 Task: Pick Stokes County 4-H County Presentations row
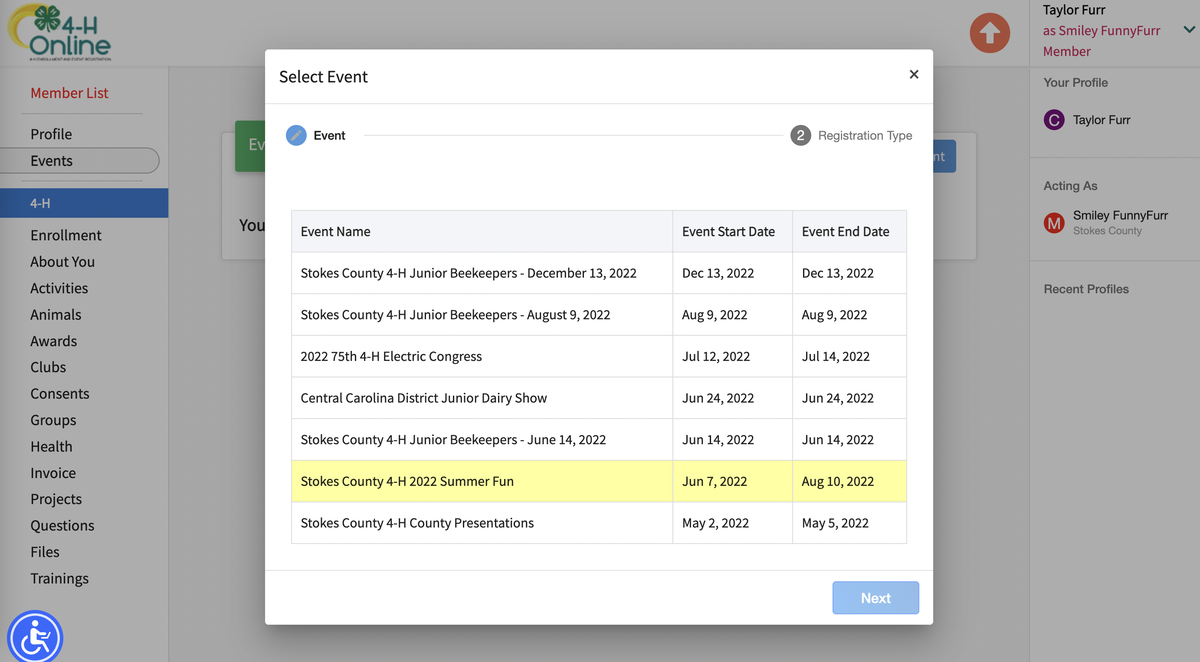(x=417, y=523)
